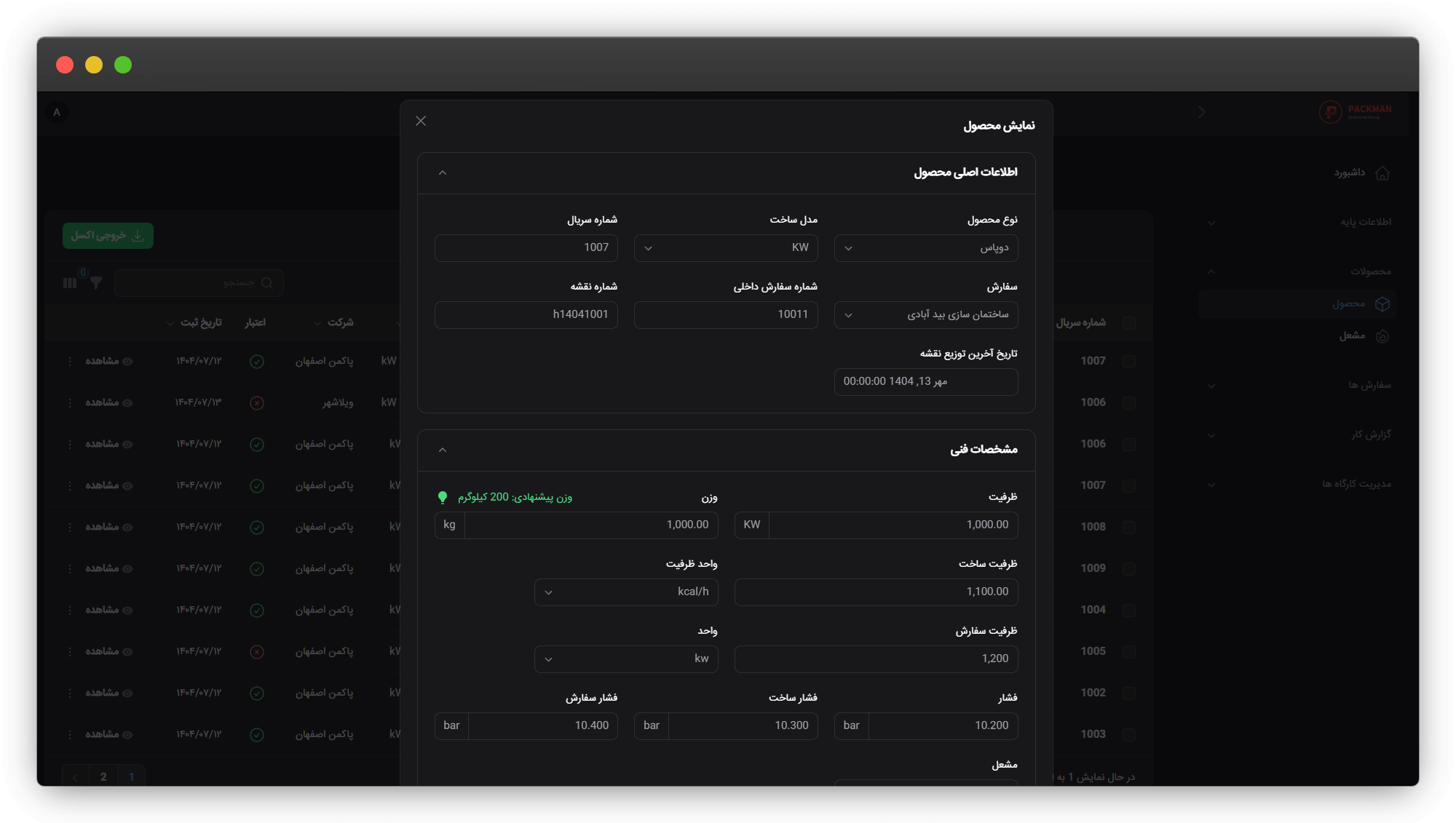This screenshot has width=1456, height=823.
Task: Expand the سفارش ها sidebar menu
Action: [1369, 385]
